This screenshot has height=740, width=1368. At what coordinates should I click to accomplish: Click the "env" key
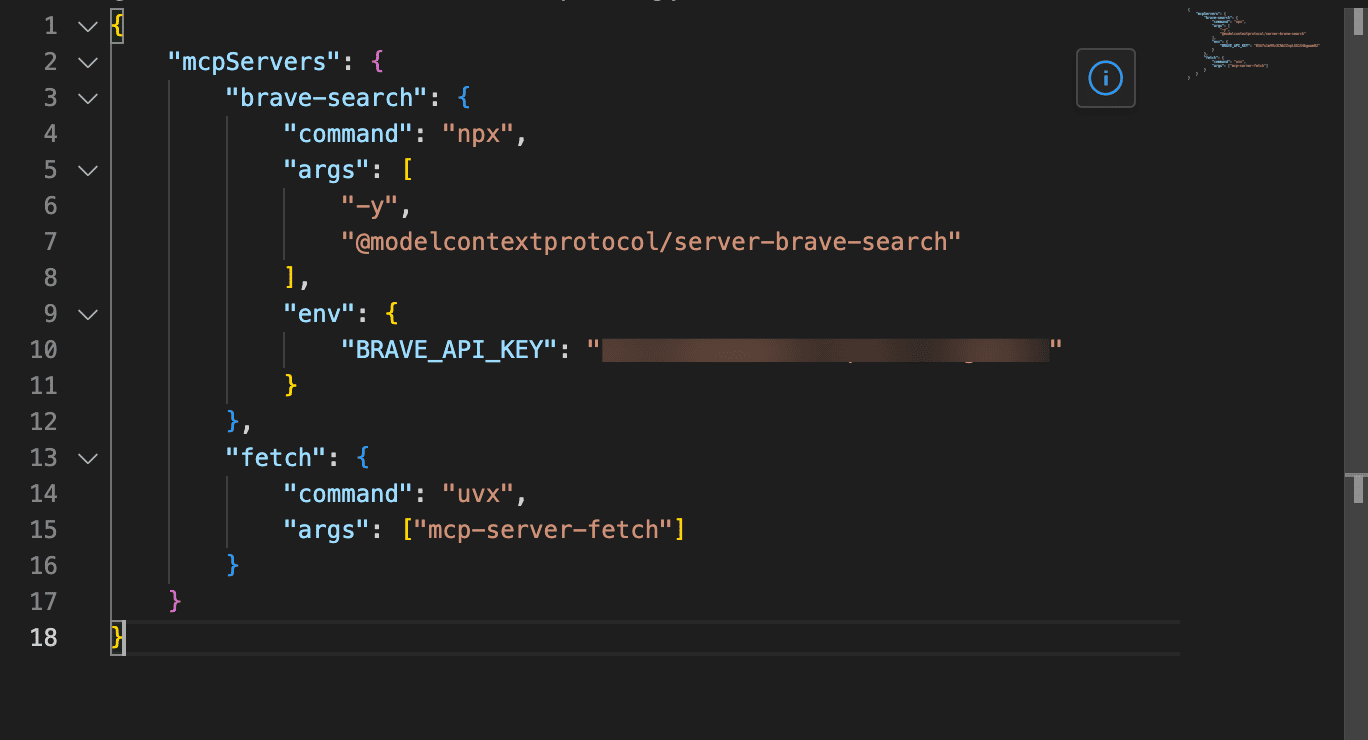coord(320,314)
